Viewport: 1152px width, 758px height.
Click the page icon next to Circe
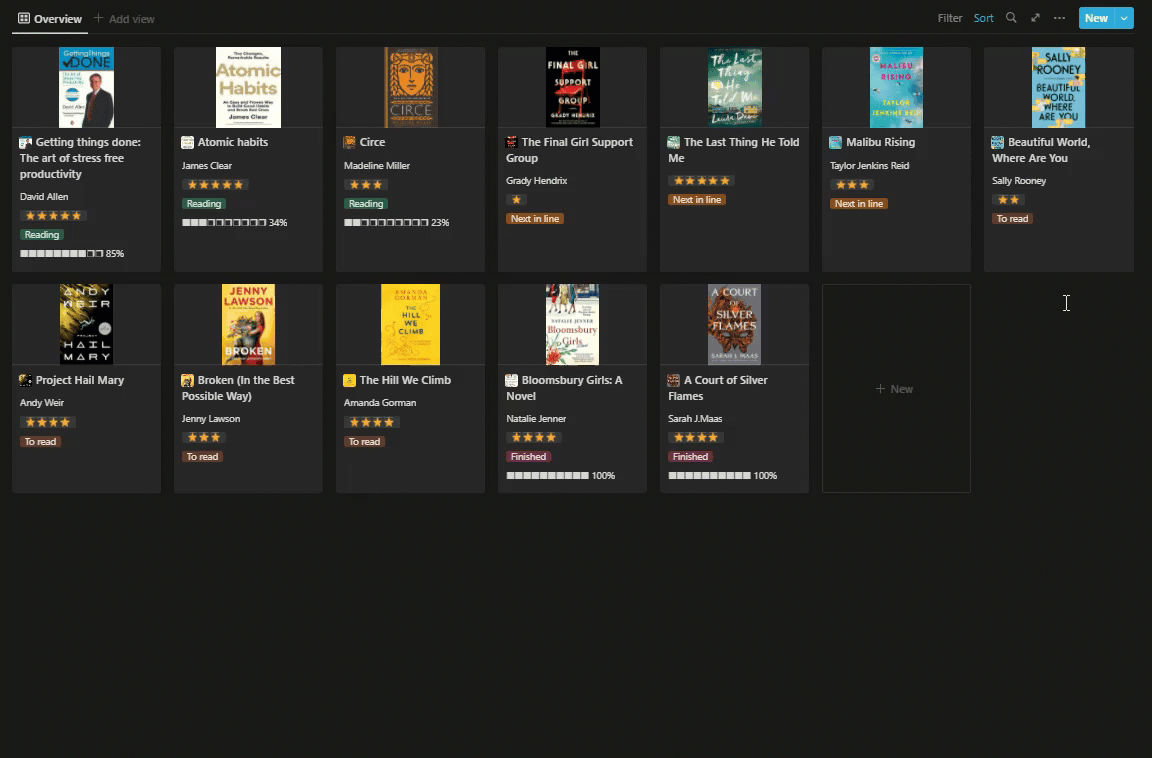350,142
